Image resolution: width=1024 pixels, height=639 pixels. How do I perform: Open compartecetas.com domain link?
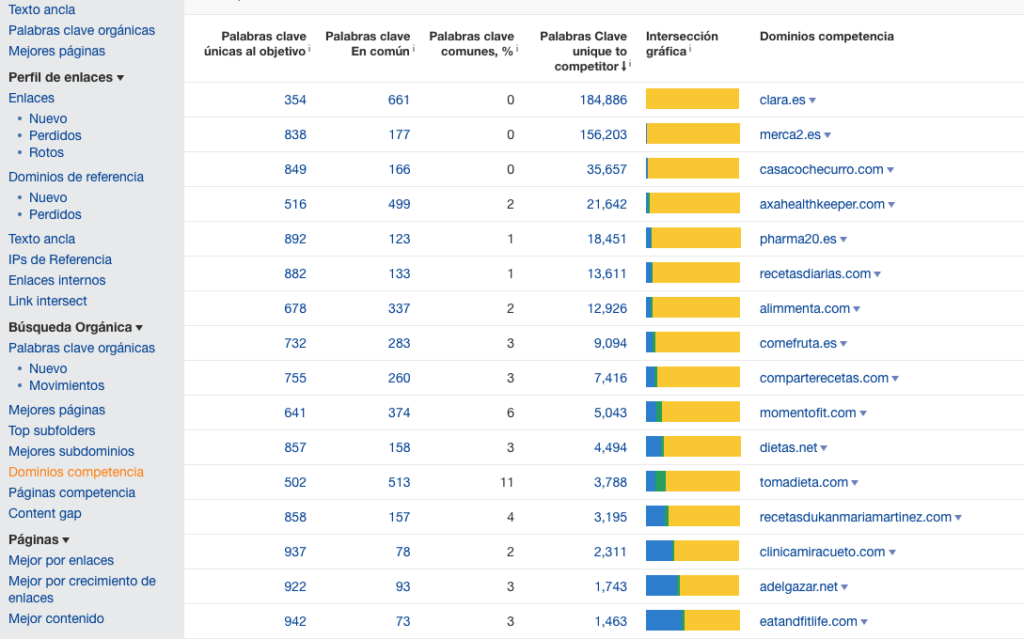point(824,378)
